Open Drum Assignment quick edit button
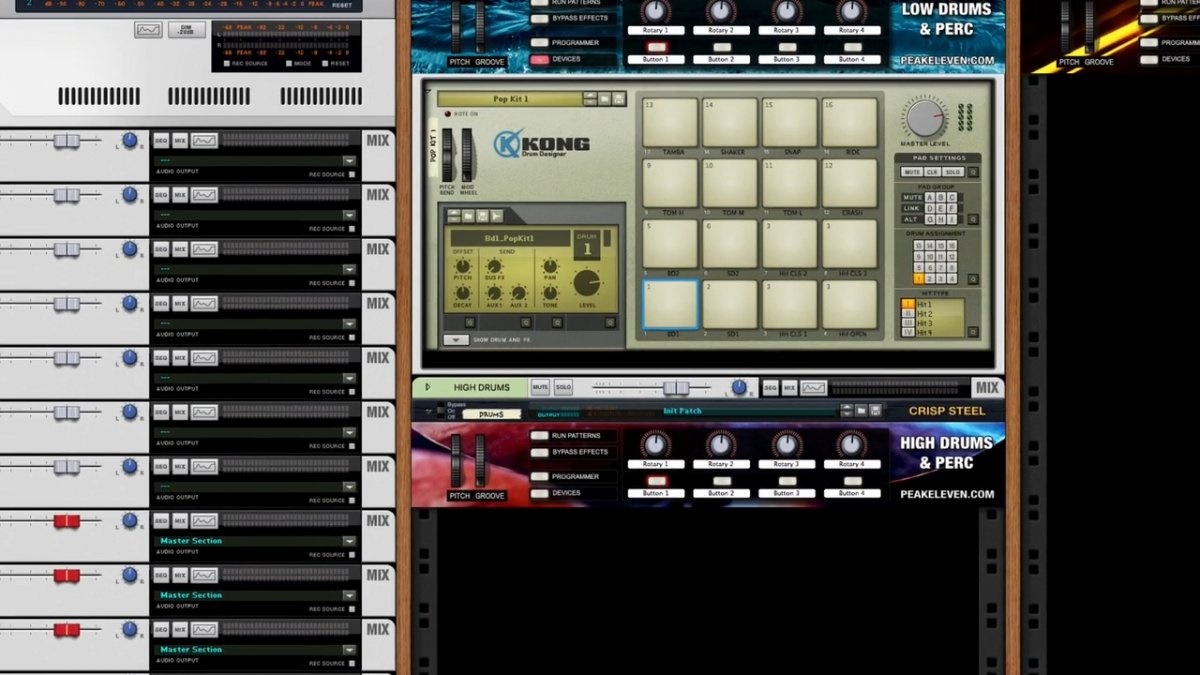The width and height of the screenshot is (1200, 675). [973, 279]
